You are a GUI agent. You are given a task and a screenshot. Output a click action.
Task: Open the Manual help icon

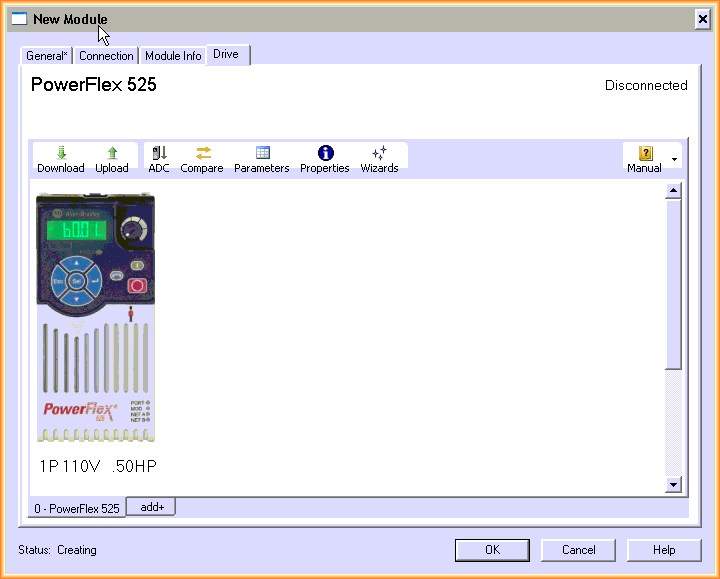[x=645, y=154]
